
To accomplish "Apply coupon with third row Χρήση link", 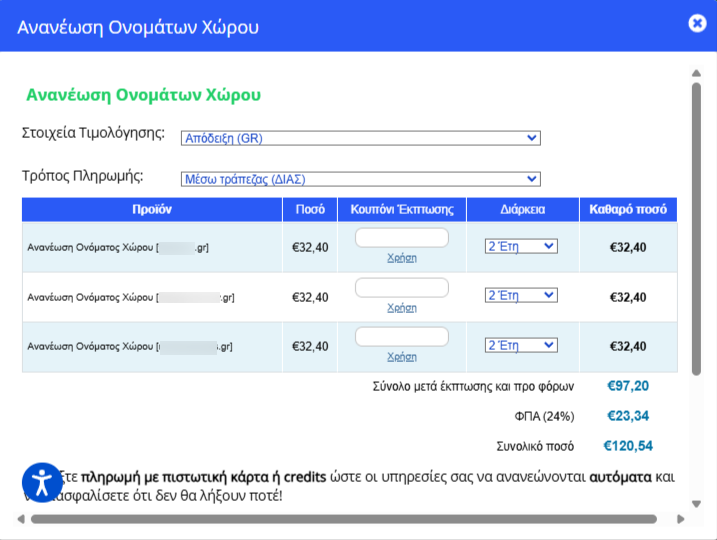I will [402, 357].
